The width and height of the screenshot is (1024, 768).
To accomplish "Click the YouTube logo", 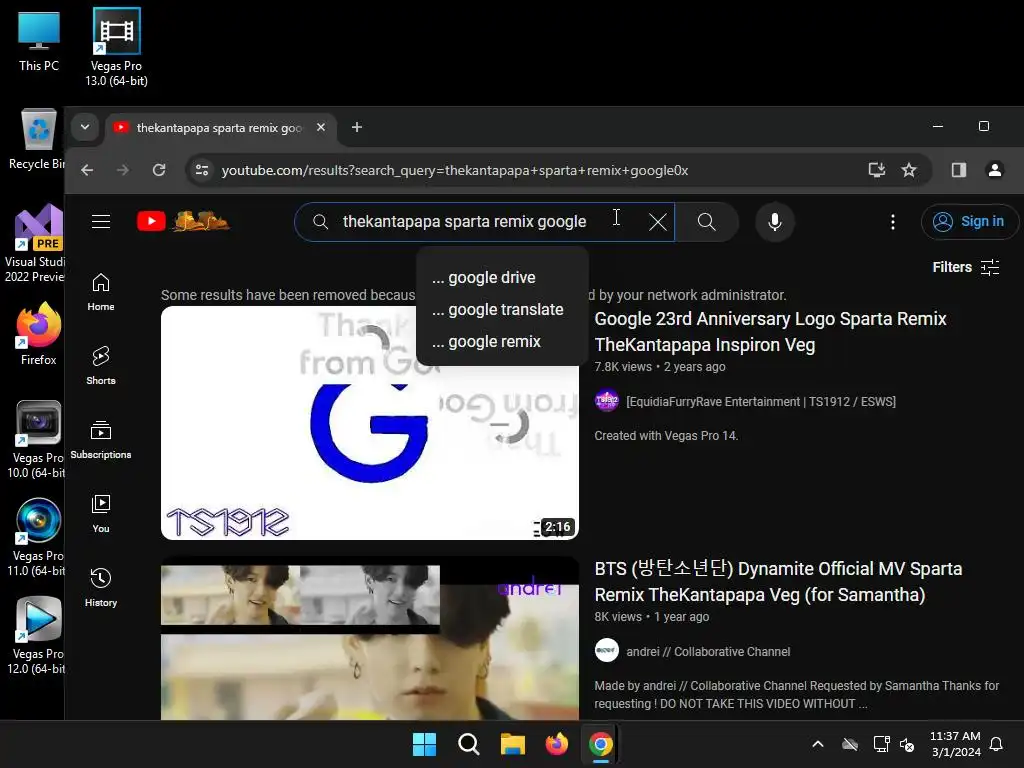I will tap(183, 221).
